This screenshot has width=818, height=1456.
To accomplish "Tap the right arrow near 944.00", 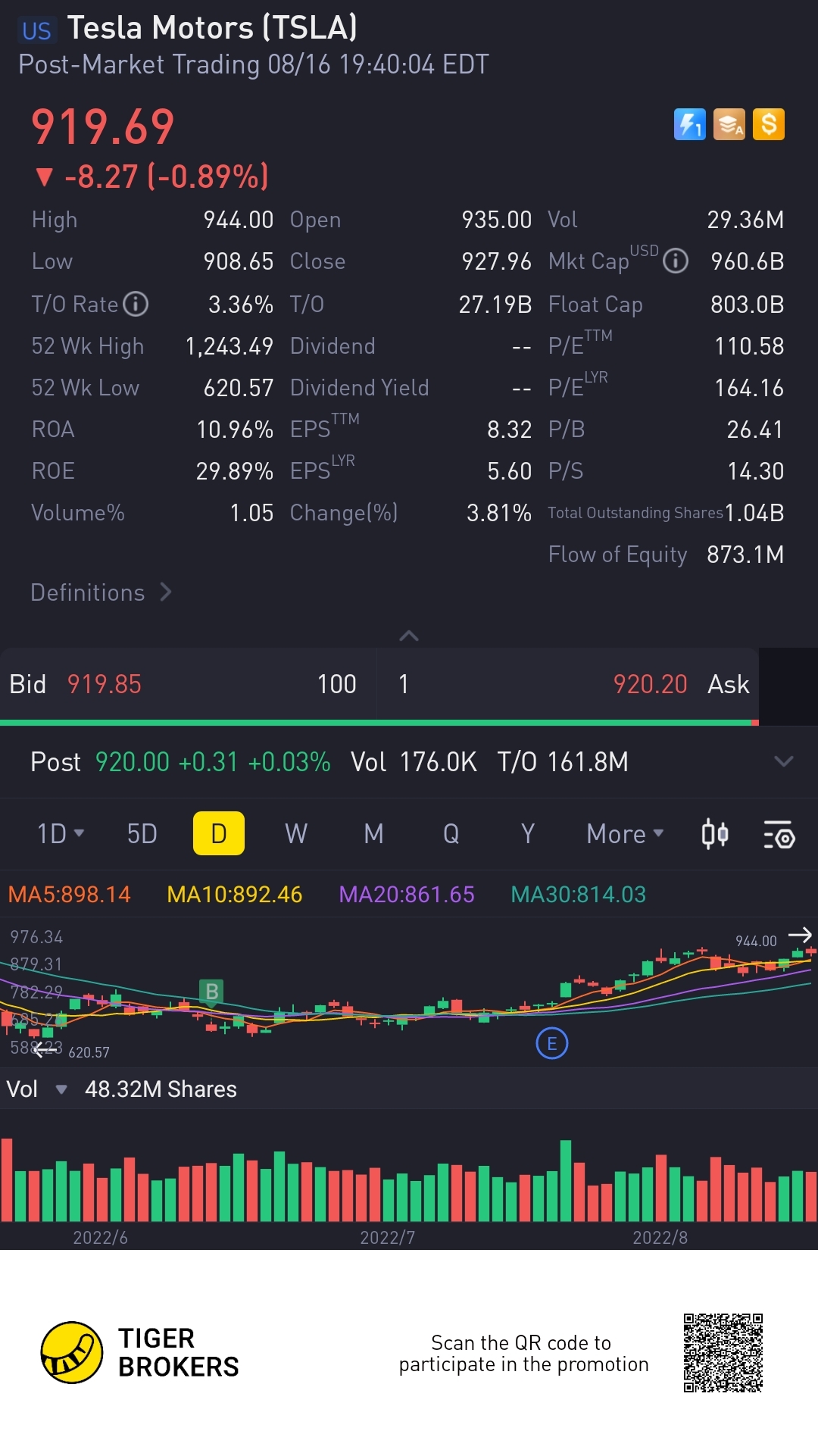I will pyautogui.click(x=800, y=936).
